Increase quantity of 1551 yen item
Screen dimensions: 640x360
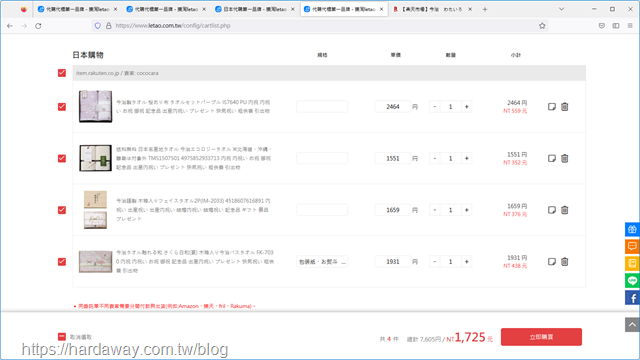(x=467, y=158)
